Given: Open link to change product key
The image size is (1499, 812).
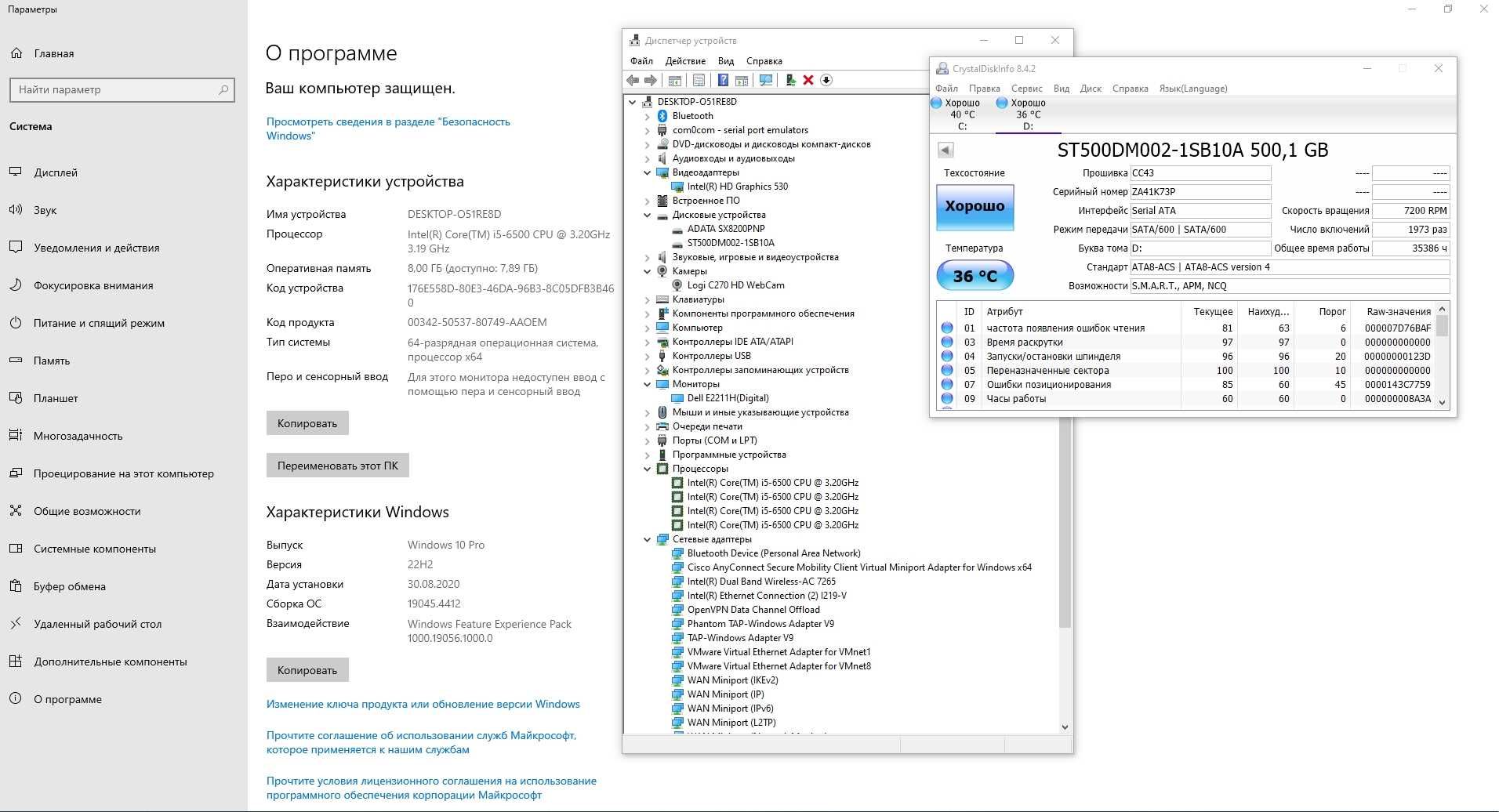Looking at the screenshot, I should [x=423, y=704].
